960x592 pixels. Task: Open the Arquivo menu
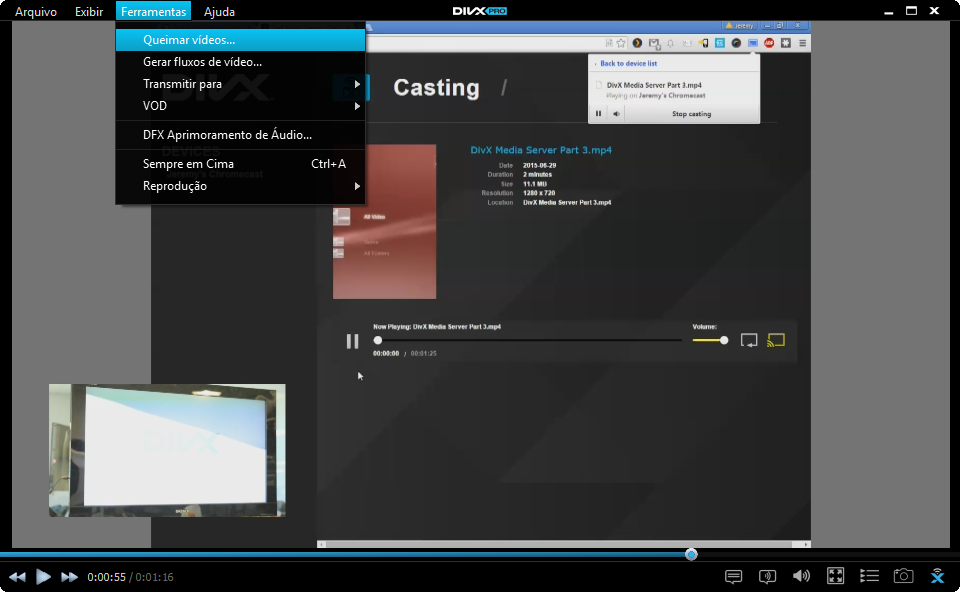coord(36,11)
